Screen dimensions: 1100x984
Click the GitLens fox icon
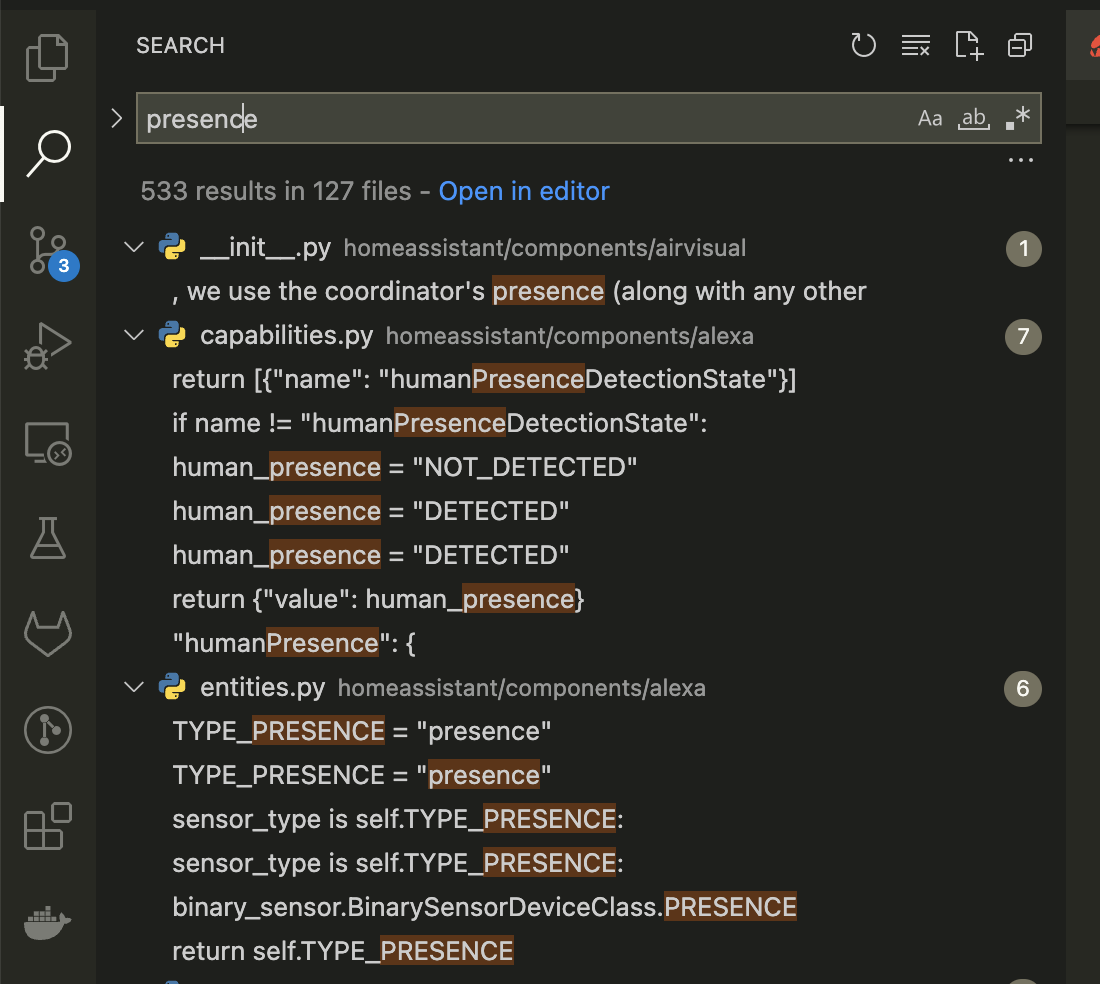pyautogui.click(x=47, y=633)
